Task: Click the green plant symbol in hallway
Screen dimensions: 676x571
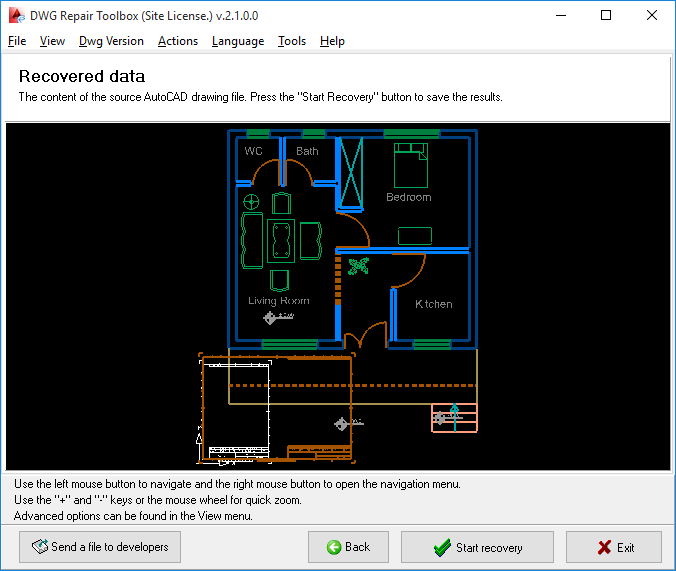Action: (x=359, y=267)
